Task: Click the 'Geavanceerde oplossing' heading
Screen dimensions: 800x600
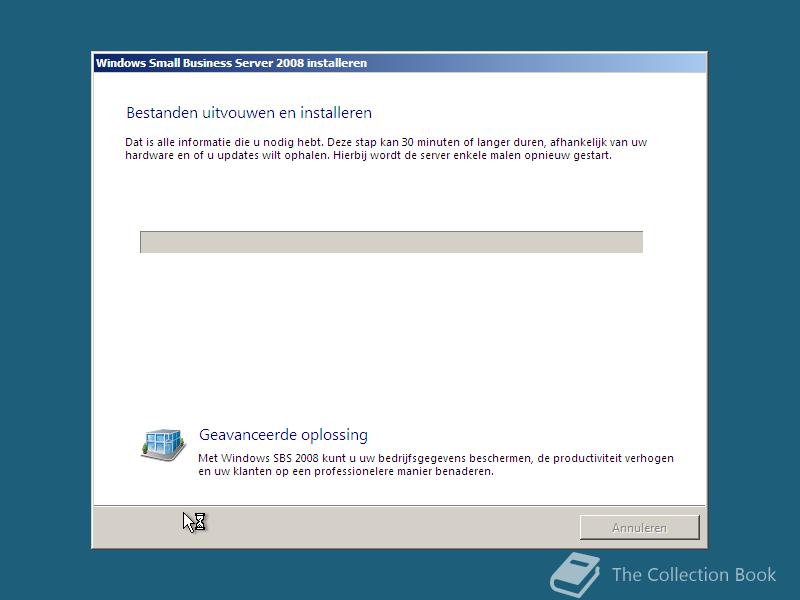Action: tap(283, 435)
